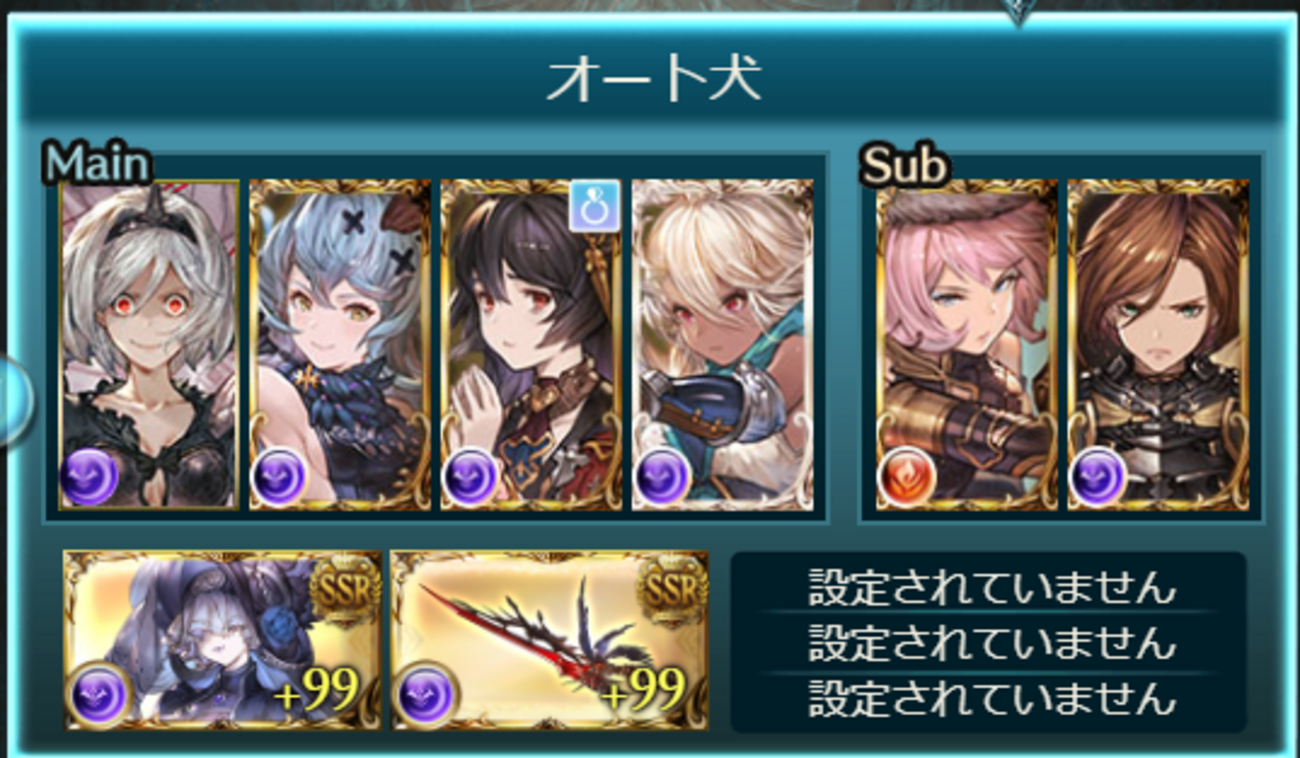Open the SSR red spear weapon card
This screenshot has width=1300, height=758.
point(550,640)
